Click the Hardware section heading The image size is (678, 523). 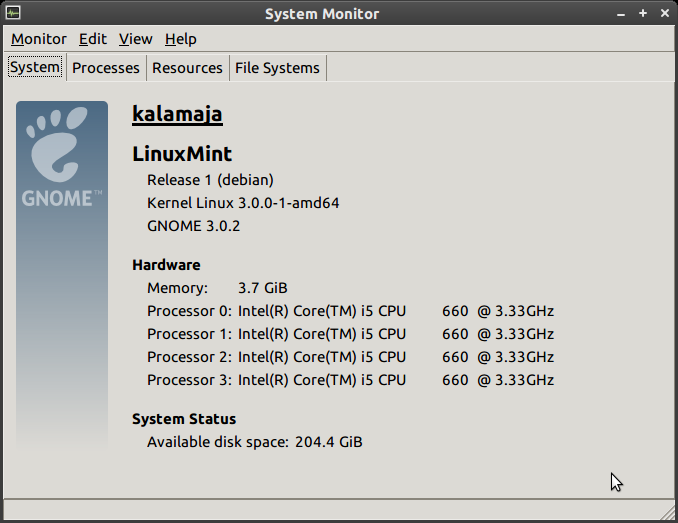click(166, 265)
